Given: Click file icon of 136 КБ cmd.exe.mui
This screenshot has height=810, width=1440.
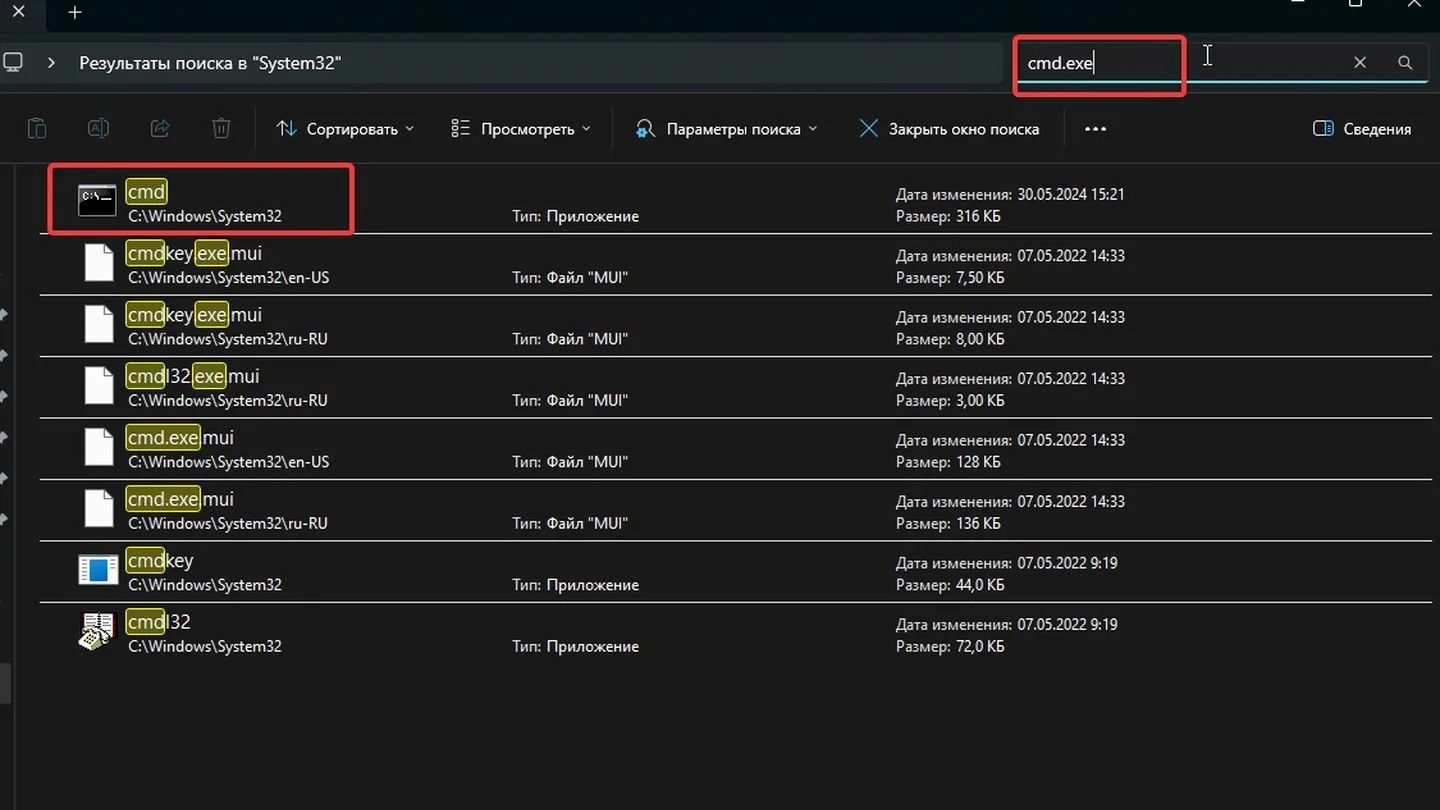Looking at the screenshot, I should coord(99,509).
